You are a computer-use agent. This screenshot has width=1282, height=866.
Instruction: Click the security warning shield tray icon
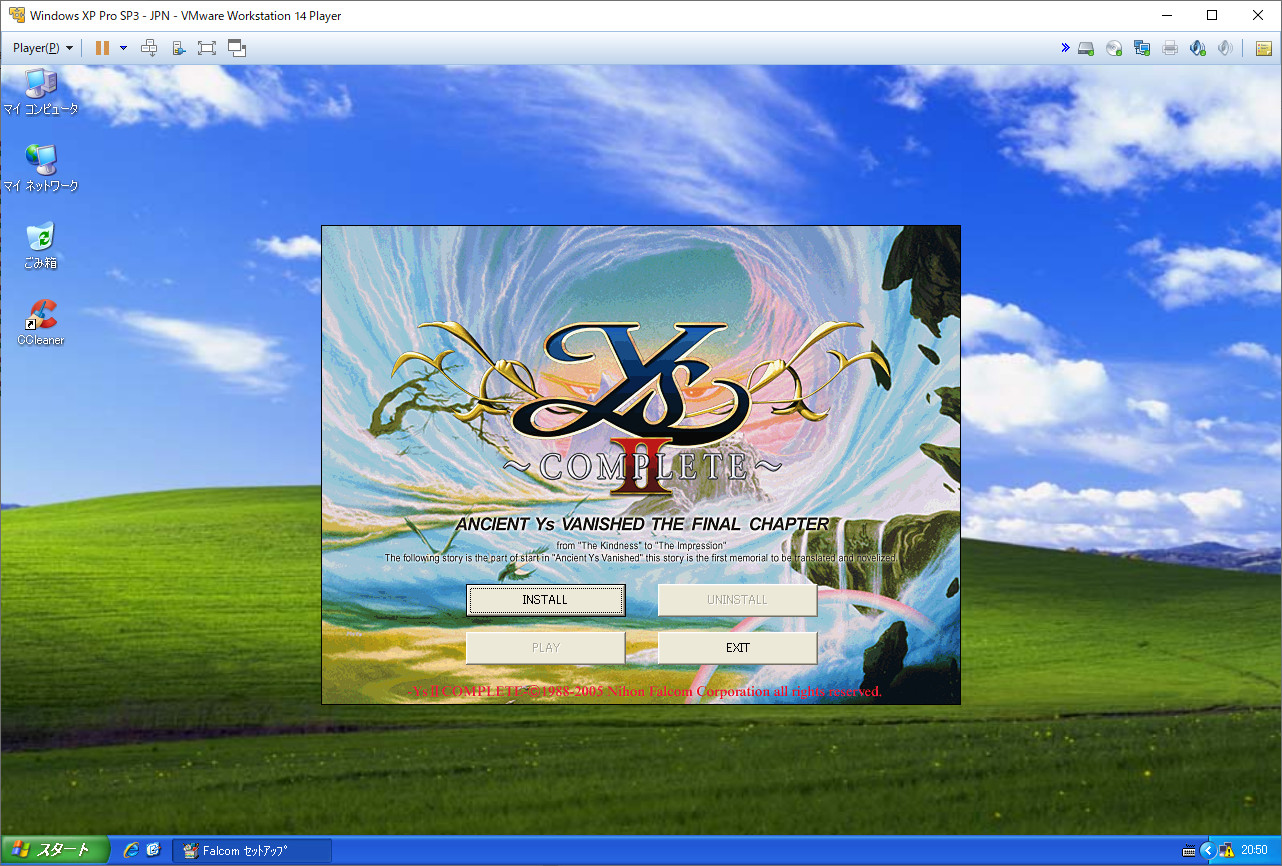coord(1227,850)
